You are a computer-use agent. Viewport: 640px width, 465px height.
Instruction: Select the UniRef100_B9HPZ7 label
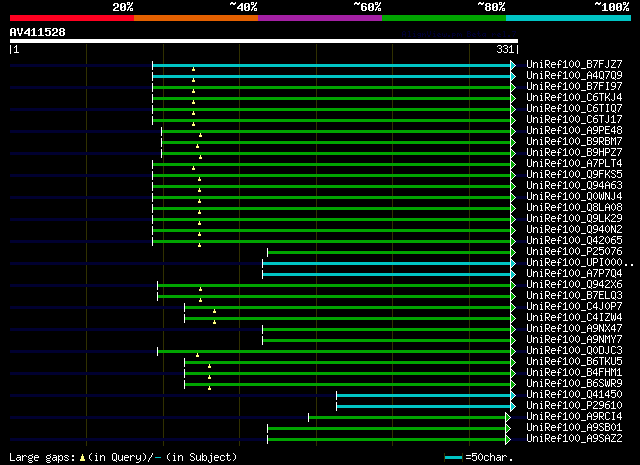574,152
